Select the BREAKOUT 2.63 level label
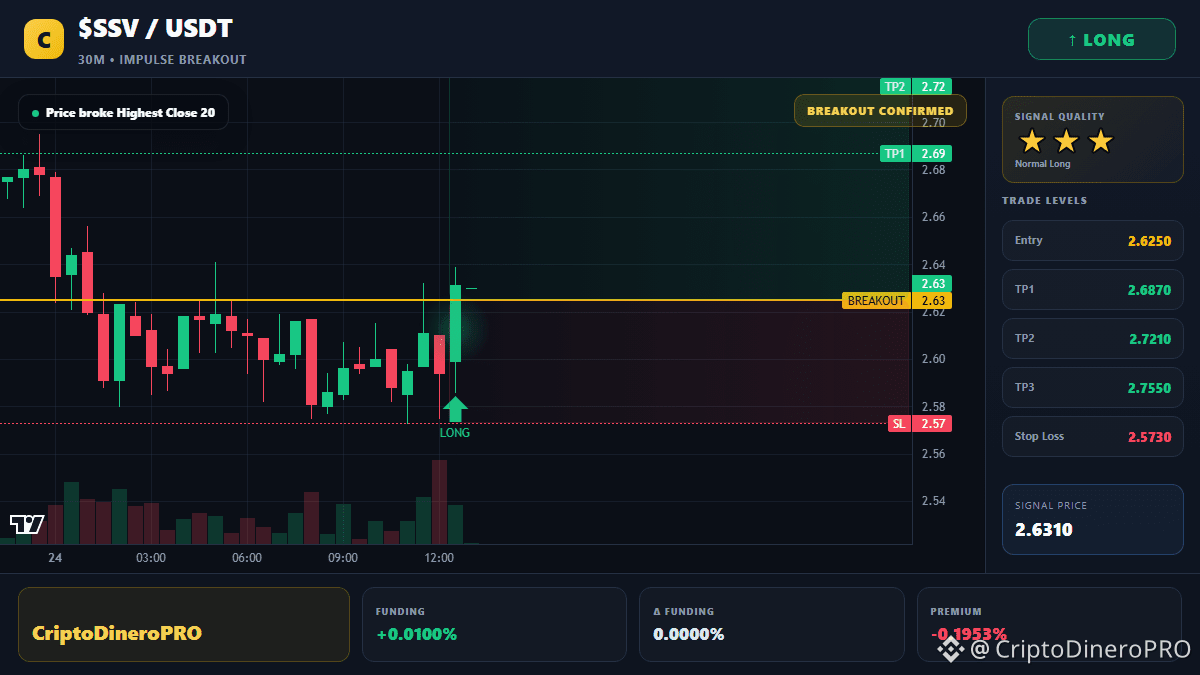This screenshot has width=1200, height=675. (x=896, y=300)
